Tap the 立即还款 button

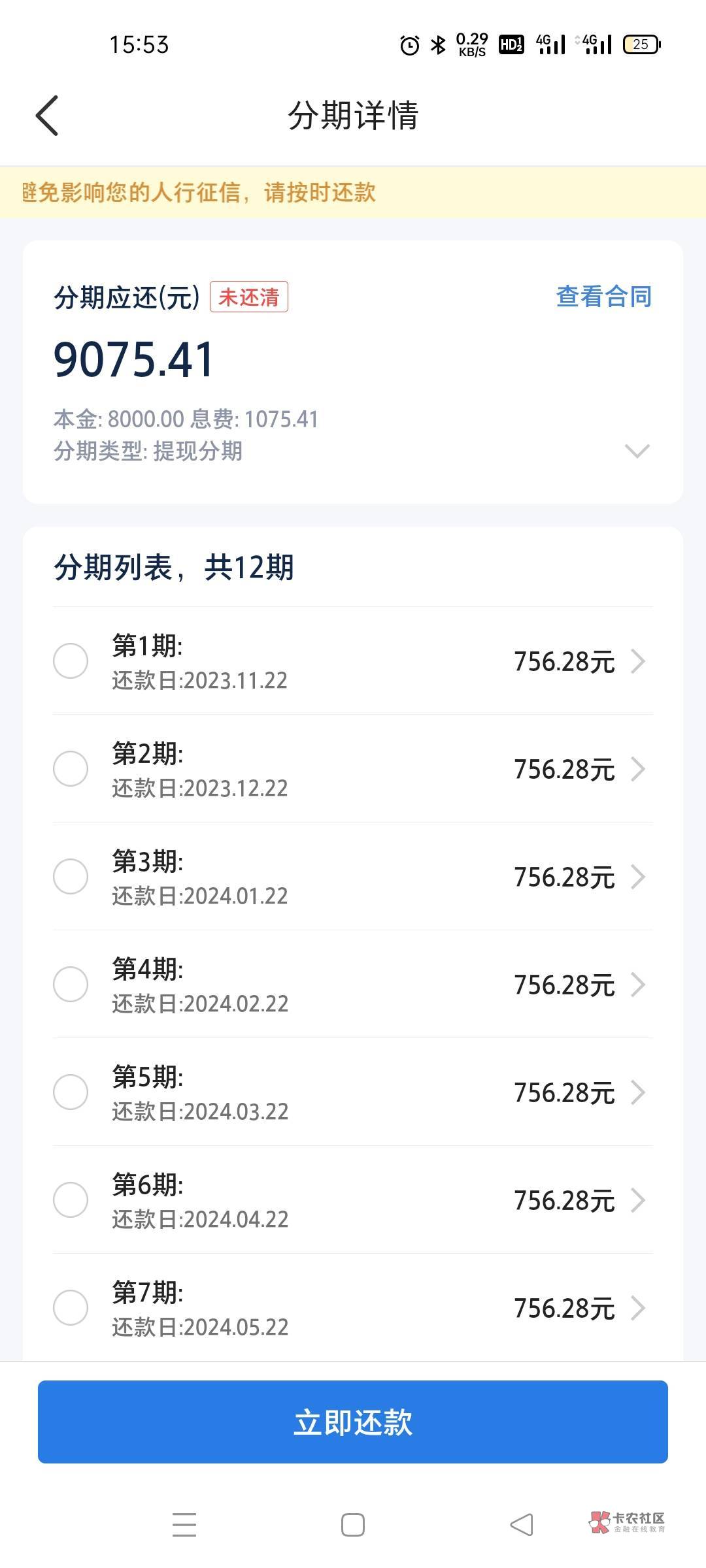[353, 1422]
